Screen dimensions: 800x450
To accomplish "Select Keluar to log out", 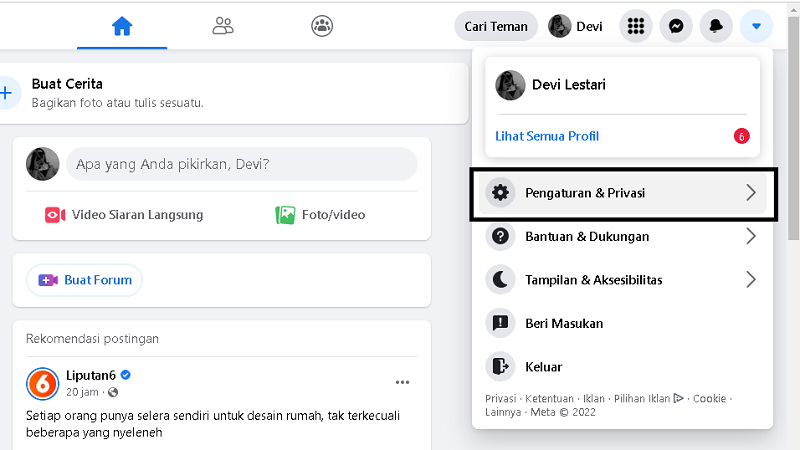I will [543, 367].
